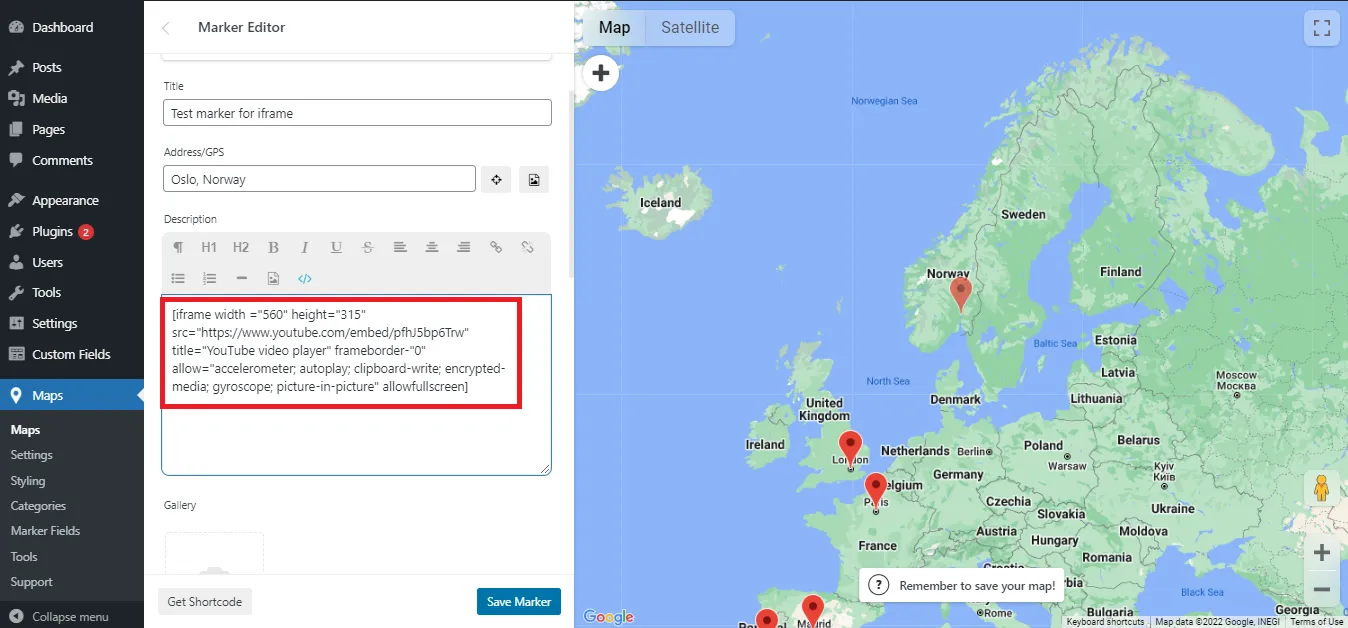
Task: Click the GPS locate icon beside the address field
Action: (x=496, y=179)
